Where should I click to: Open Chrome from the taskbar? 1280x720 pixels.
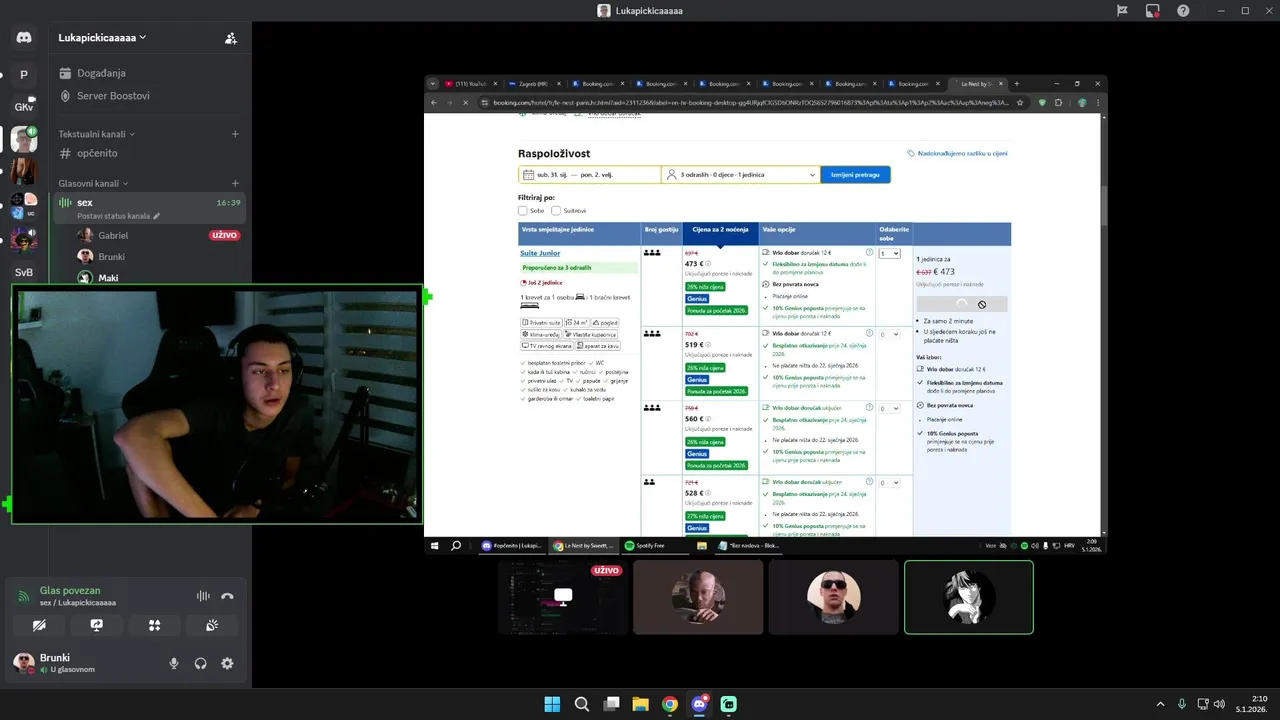pos(669,704)
